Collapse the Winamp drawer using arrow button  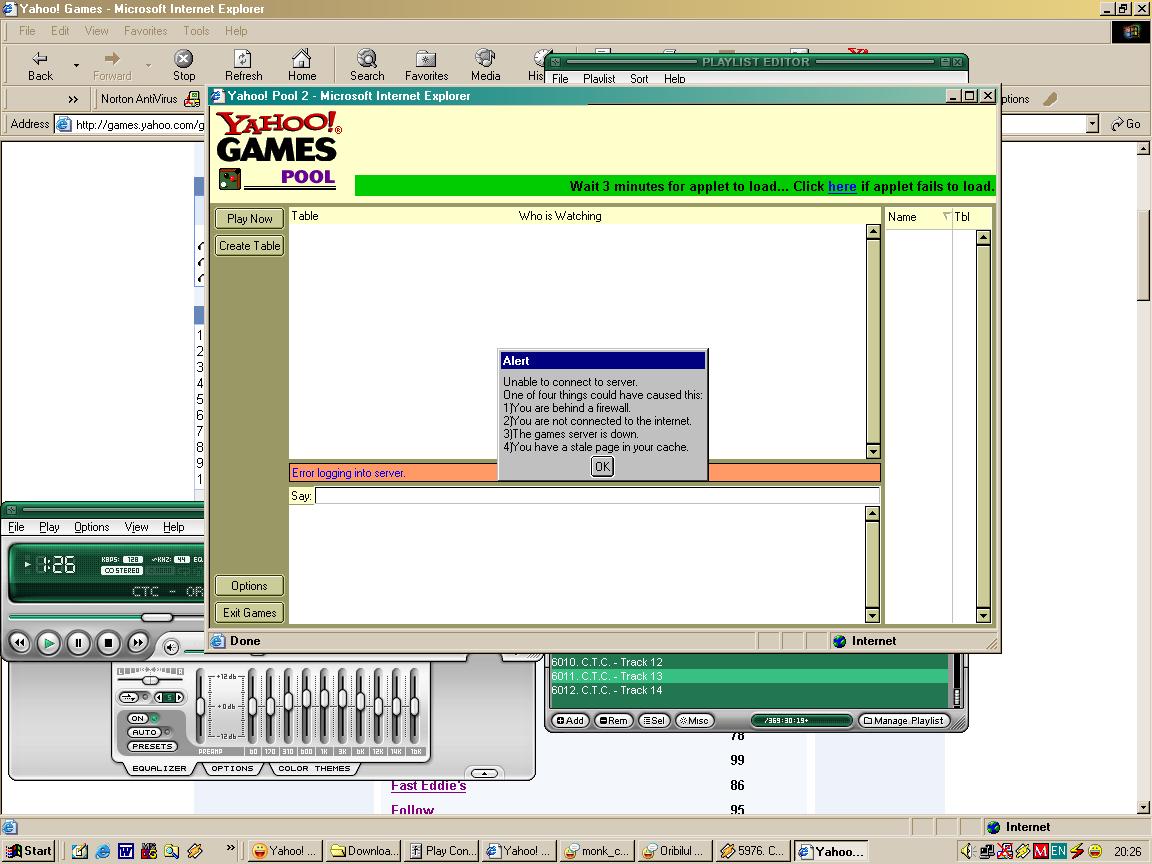[484, 773]
